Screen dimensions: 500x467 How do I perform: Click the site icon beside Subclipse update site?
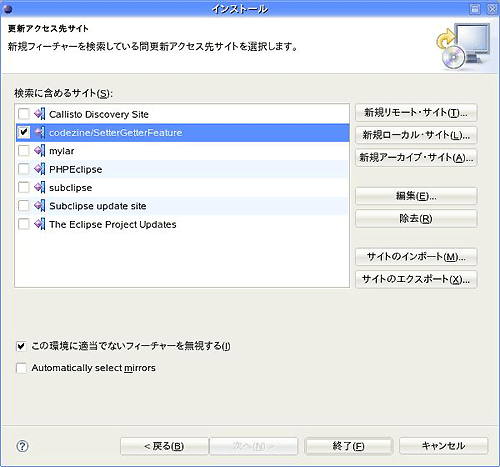pyautogui.click(x=40, y=206)
